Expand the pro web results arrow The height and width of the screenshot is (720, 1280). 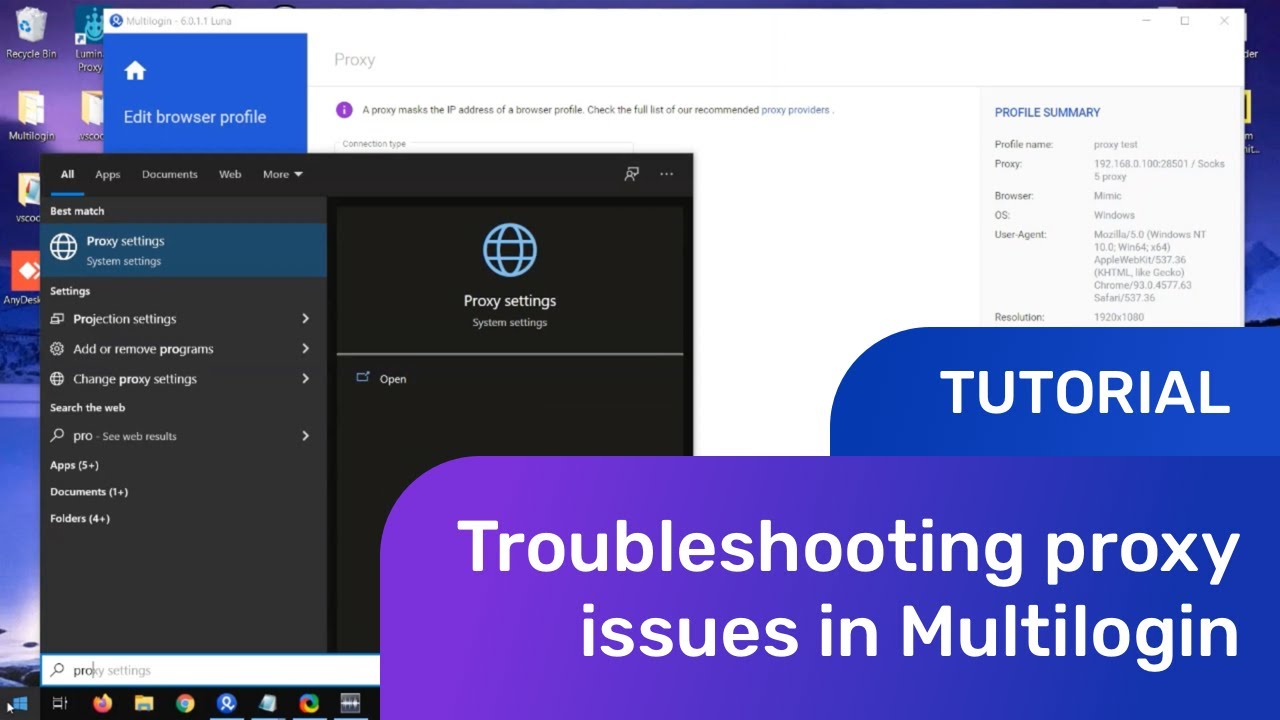point(305,436)
